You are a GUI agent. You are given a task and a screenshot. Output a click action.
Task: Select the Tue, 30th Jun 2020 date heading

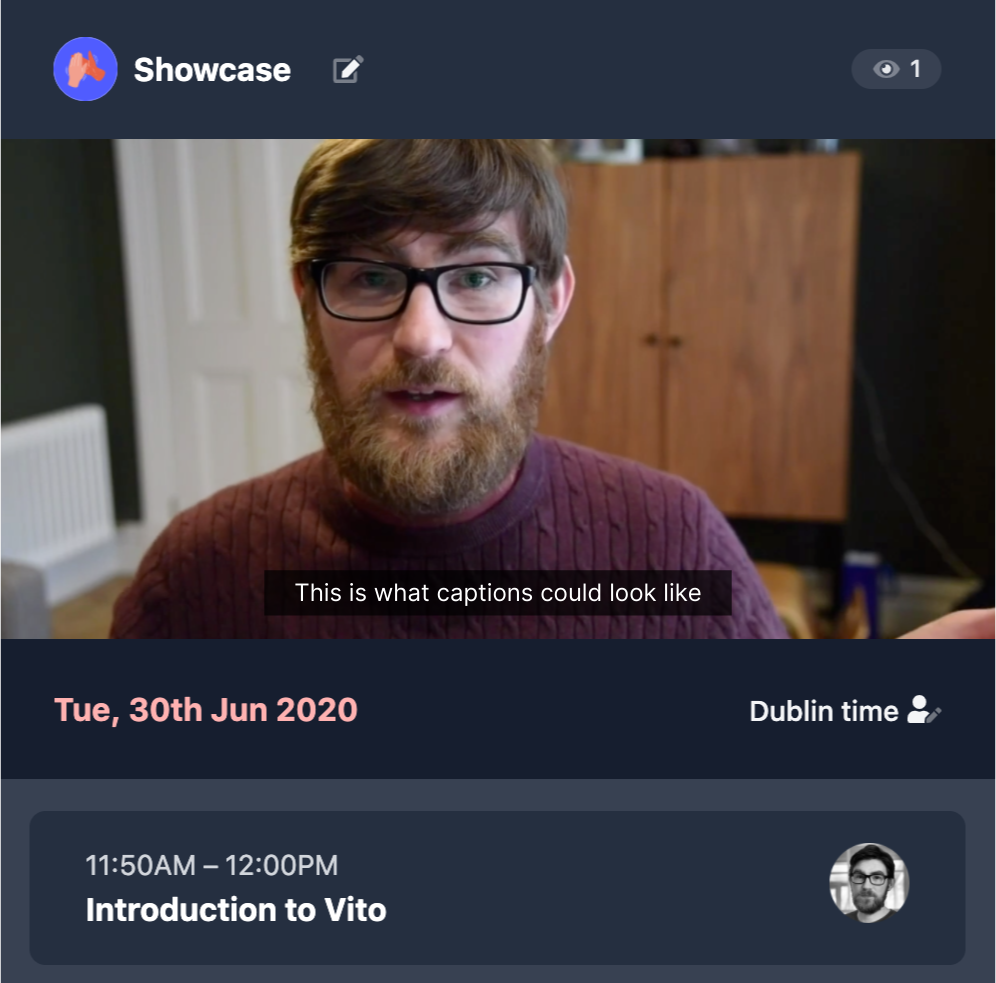206,710
